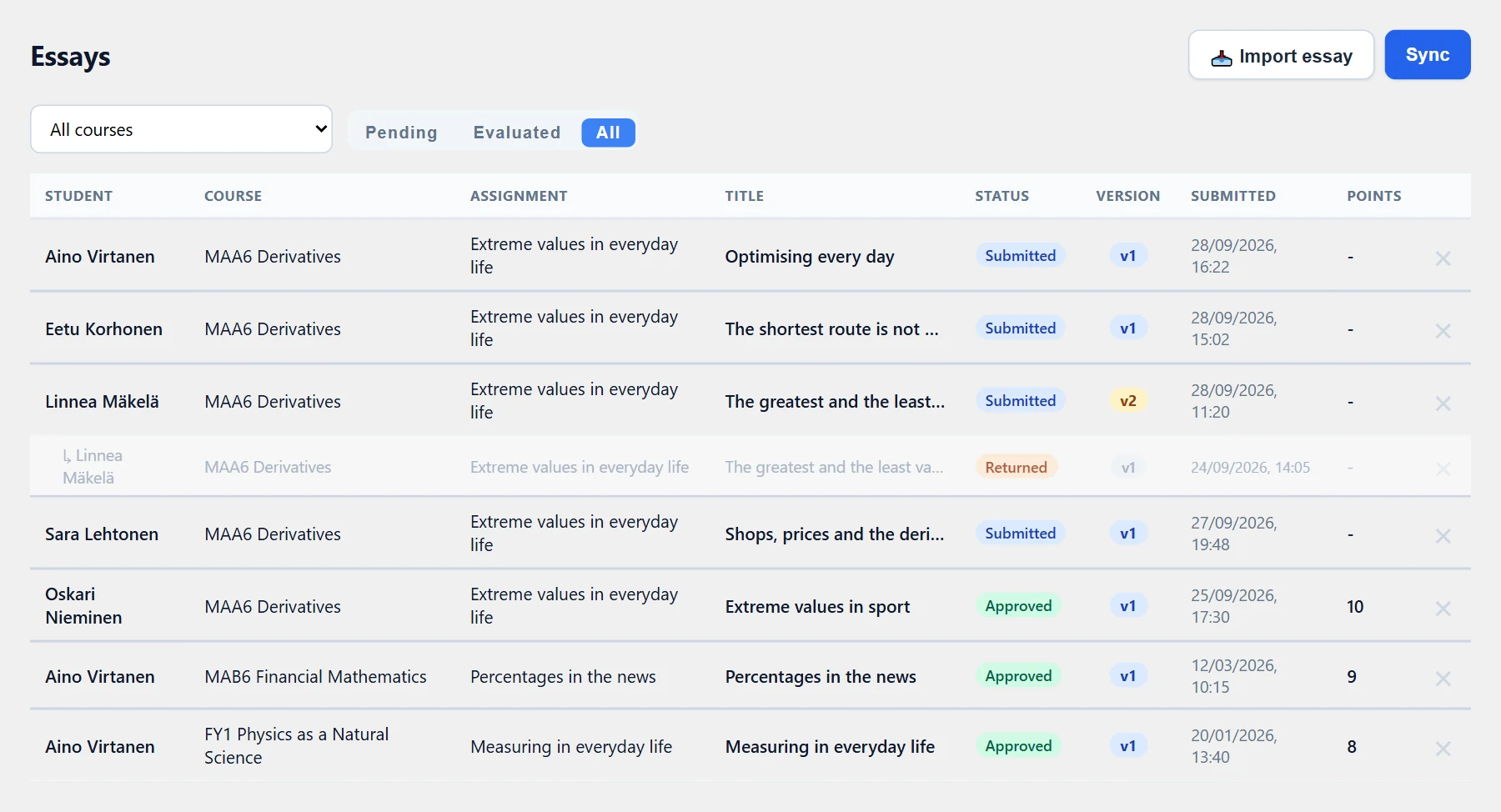1501x812 pixels.
Task: Click MAB6 Financial Mathematics course cell
Action: [315, 677]
